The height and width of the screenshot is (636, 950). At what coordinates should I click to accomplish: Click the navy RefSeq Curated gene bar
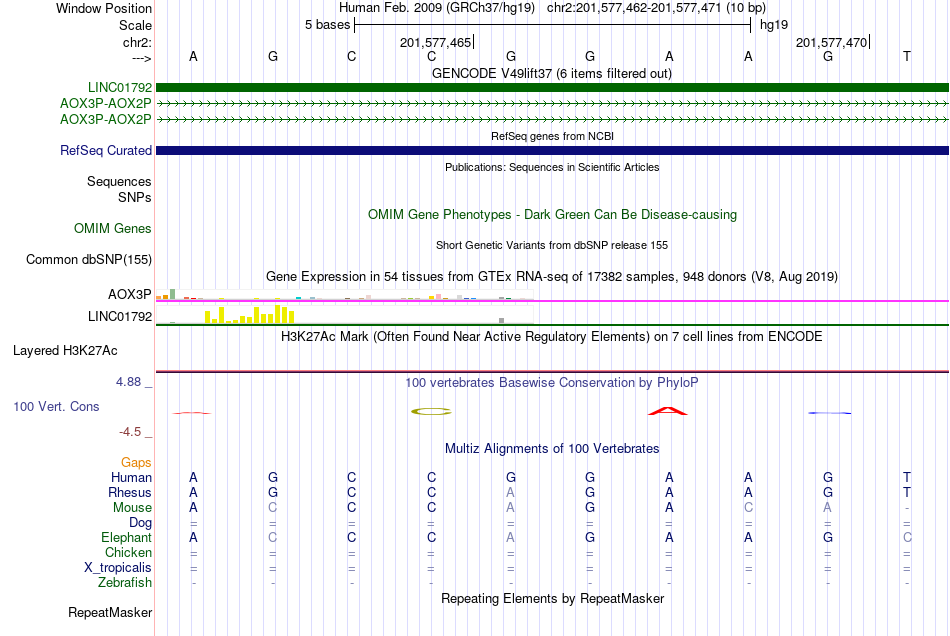[552, 150]
